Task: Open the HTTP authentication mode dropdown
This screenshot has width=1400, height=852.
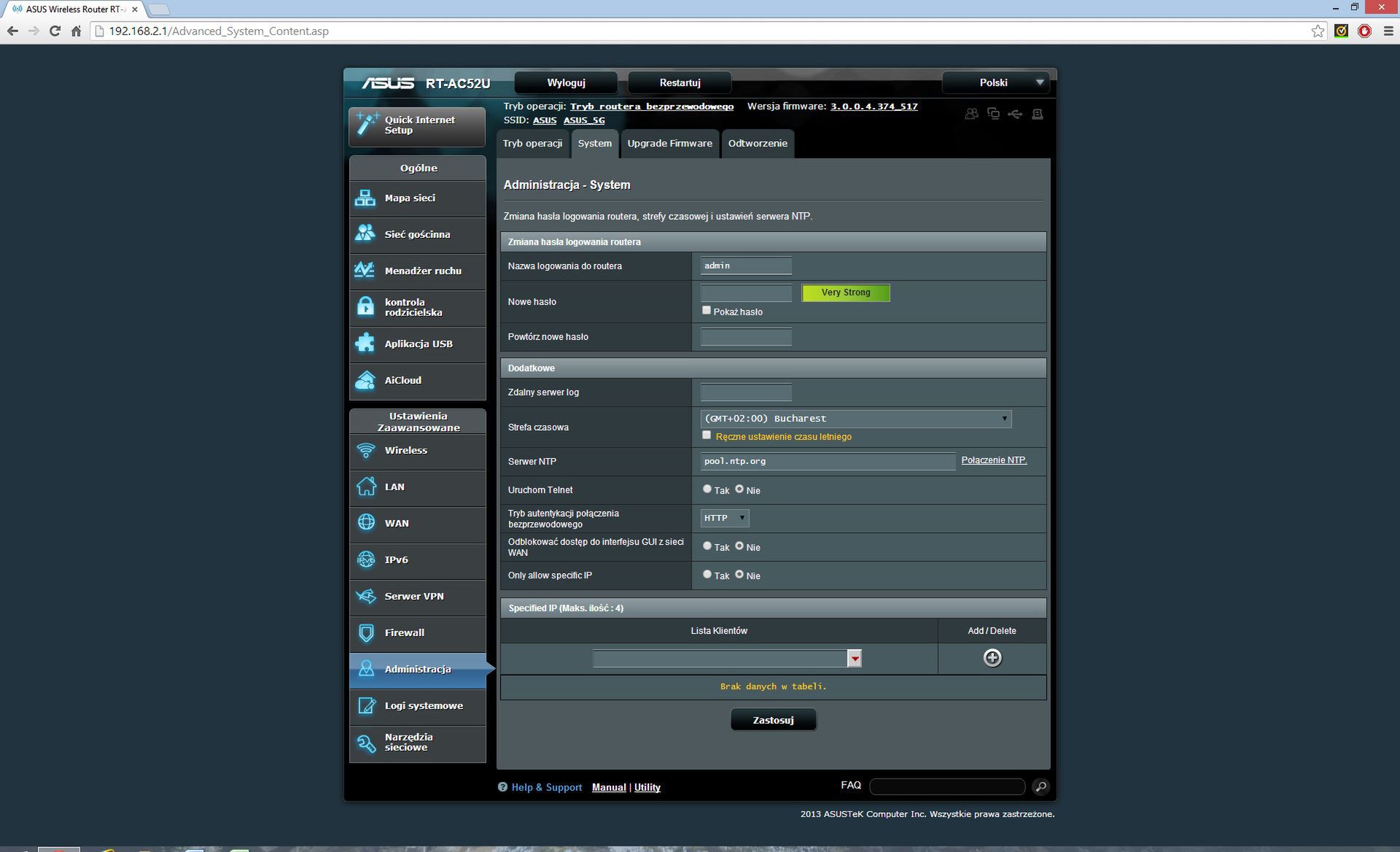Action: [x=724, y=518]
